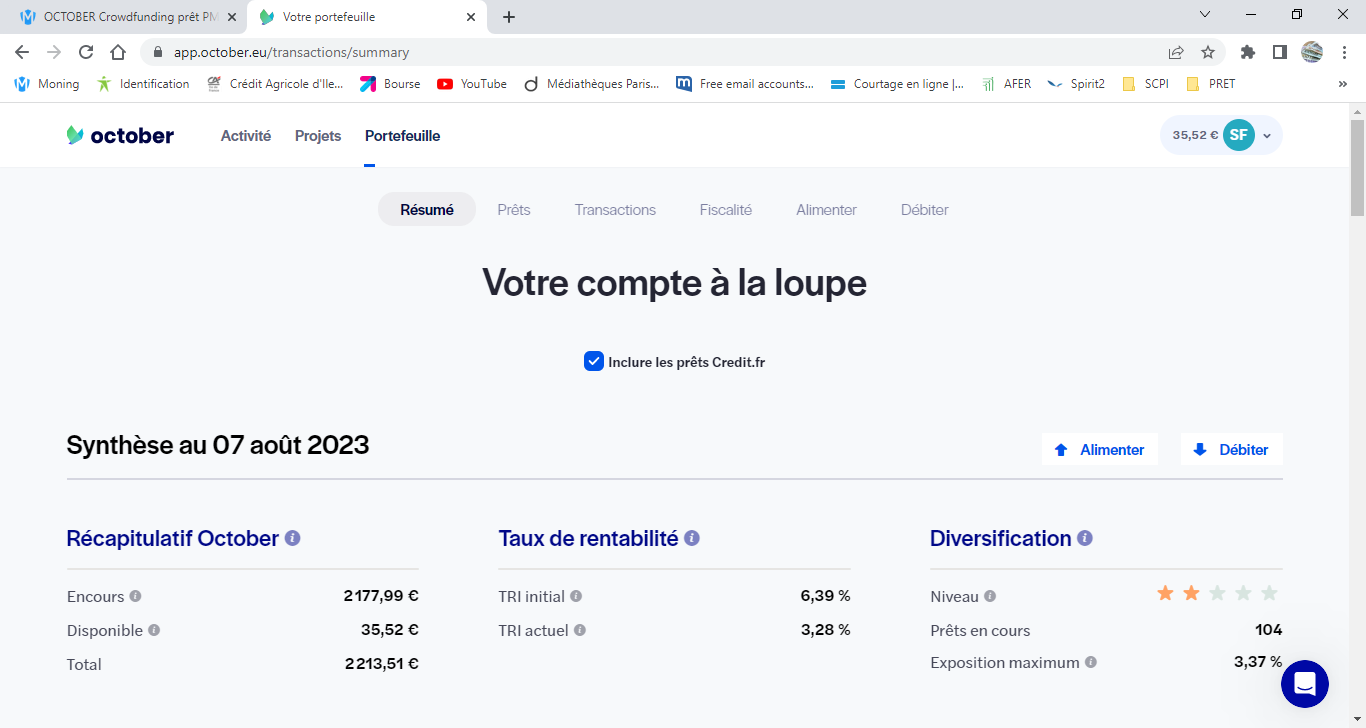Click info icon next to Récapitulatif October
1366x728 pixels.
(293, 538)
